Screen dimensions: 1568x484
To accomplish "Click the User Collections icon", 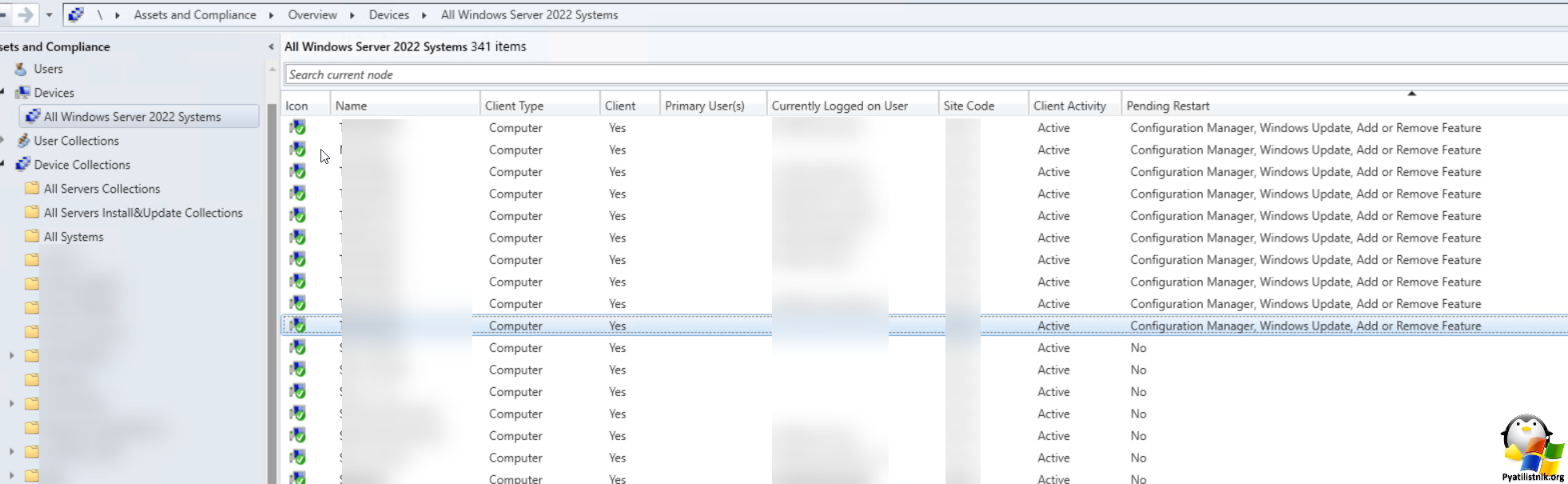I will (23, 141).
